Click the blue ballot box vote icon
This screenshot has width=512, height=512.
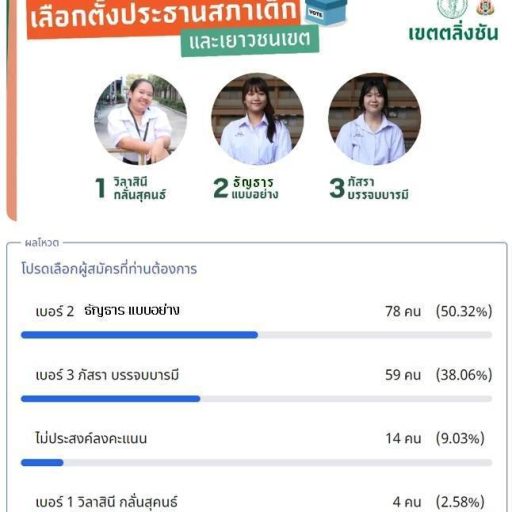click(x=325, y=12)
